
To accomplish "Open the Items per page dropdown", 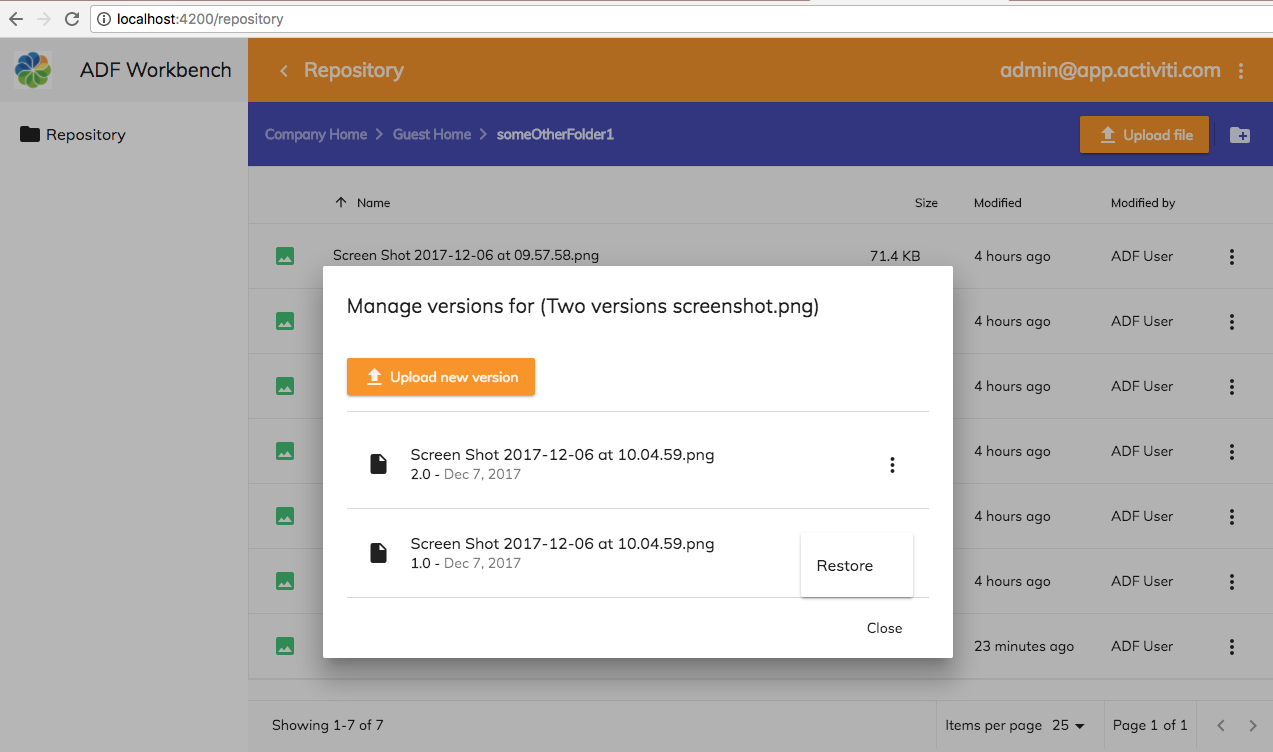I will (x=1069, y=726).
